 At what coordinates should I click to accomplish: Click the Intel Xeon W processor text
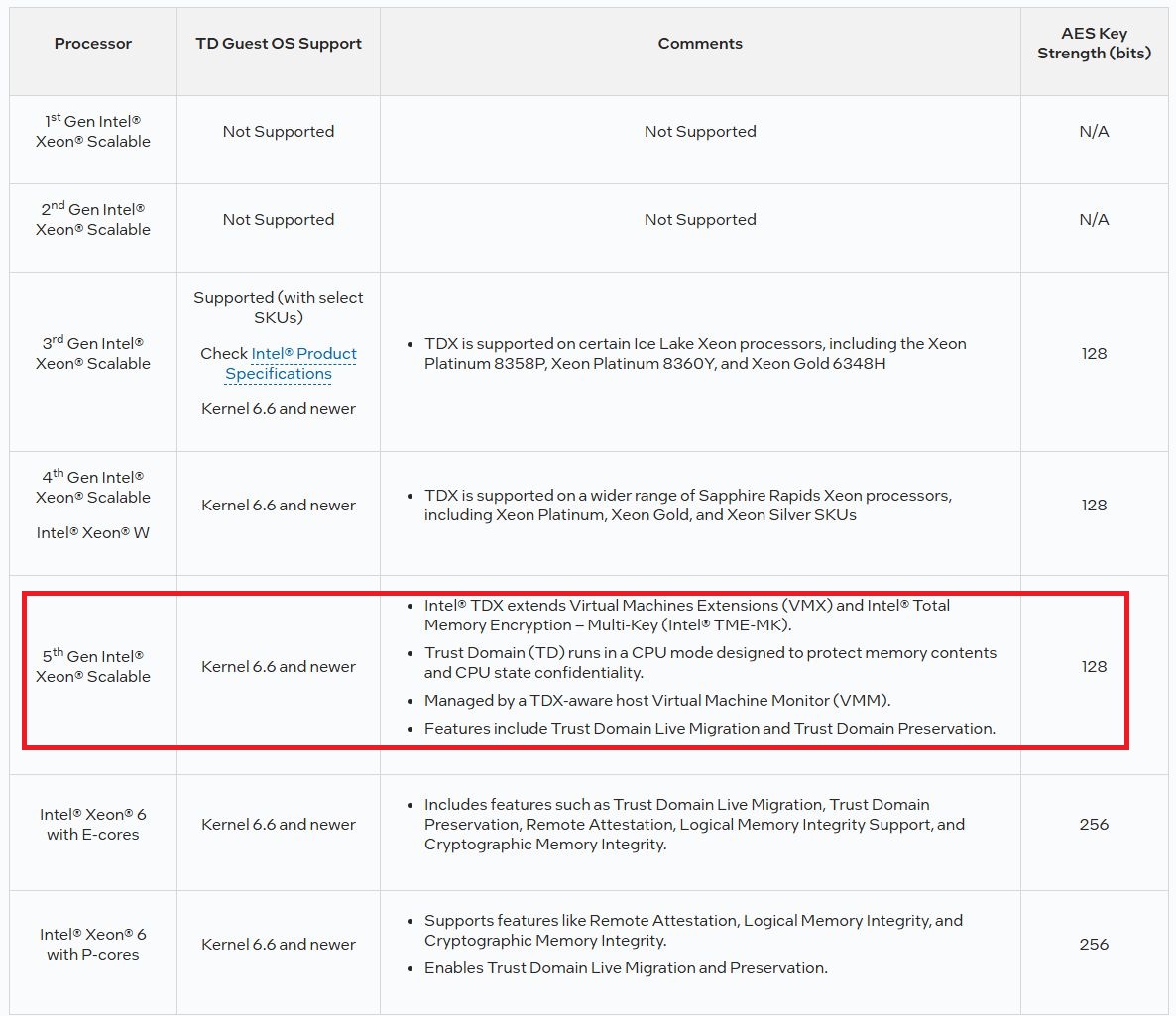pyautogui.click(x=93, y=533)
